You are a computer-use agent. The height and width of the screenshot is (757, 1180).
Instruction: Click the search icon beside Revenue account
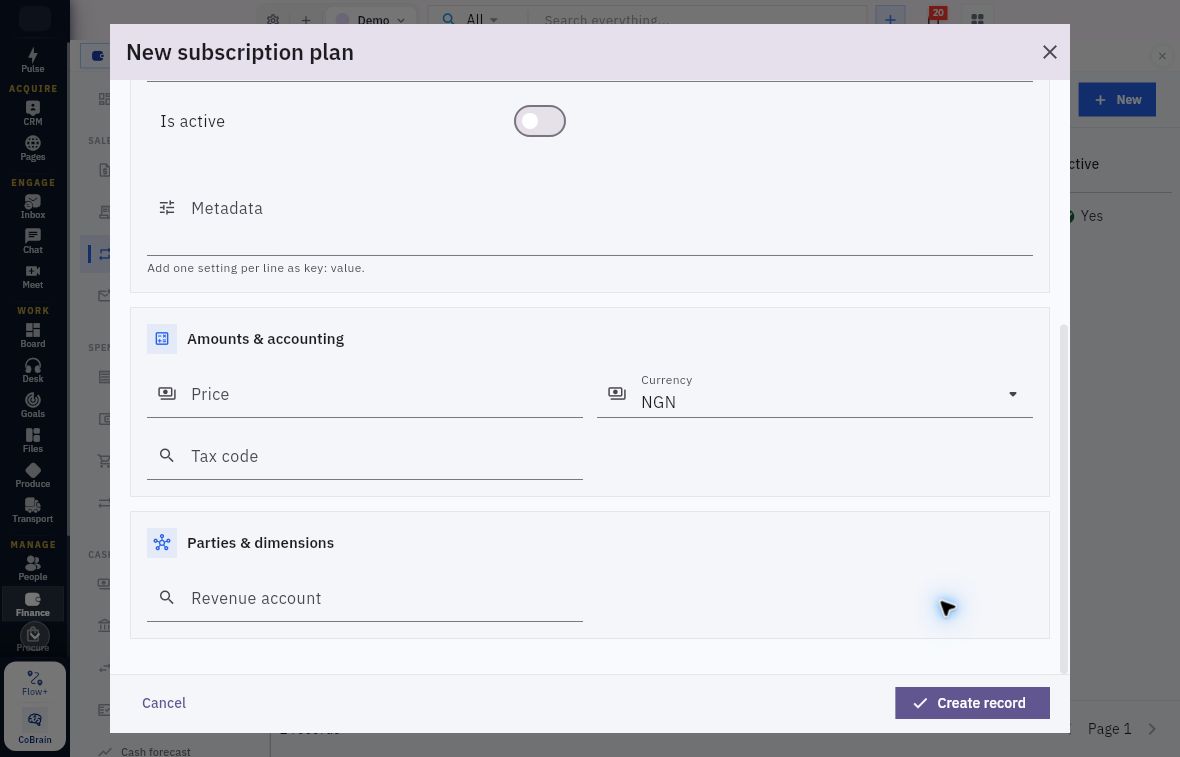(x=167, y=597)
